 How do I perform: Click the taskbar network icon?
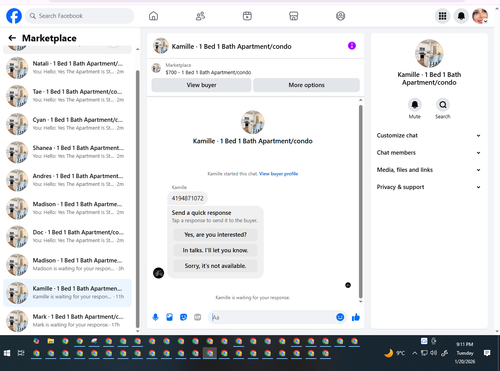tap(424, 353)
